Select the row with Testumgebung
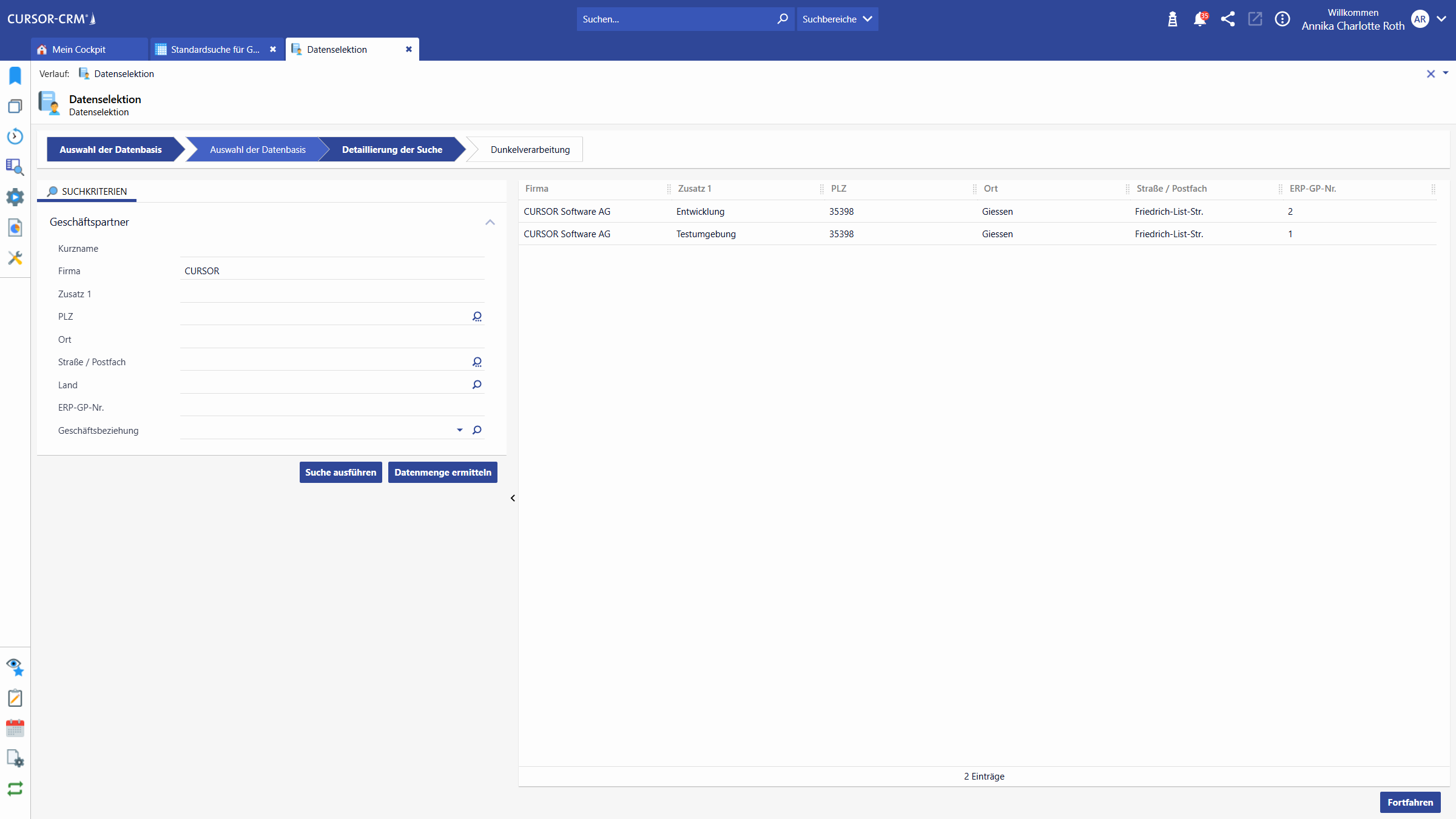Screen dimensions: 1456x819 [977, 234]
